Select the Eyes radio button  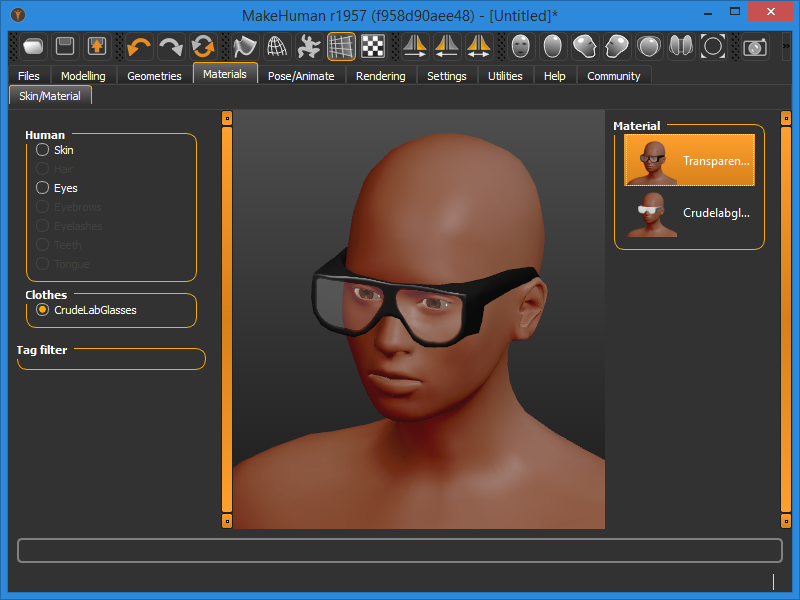[x=42, y=188]
